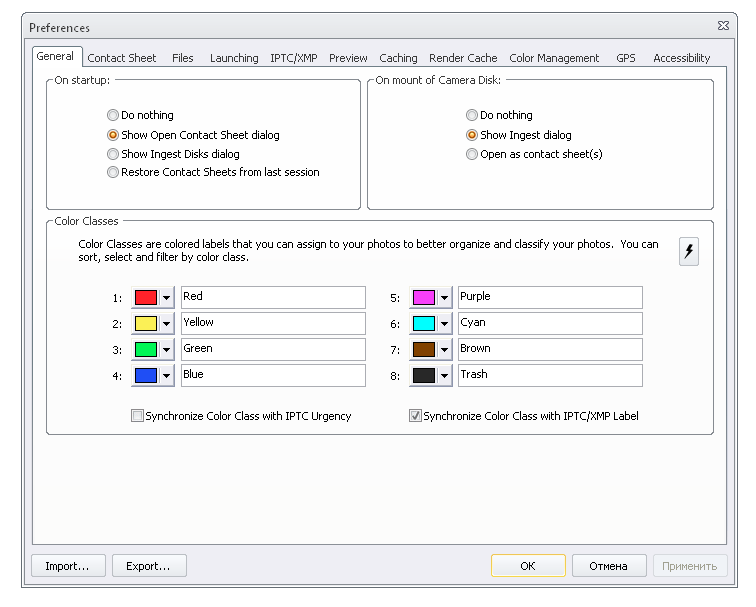Expand the green color class dropdown arrow
This screenshot has width=756, height=607.
(166, 349)
